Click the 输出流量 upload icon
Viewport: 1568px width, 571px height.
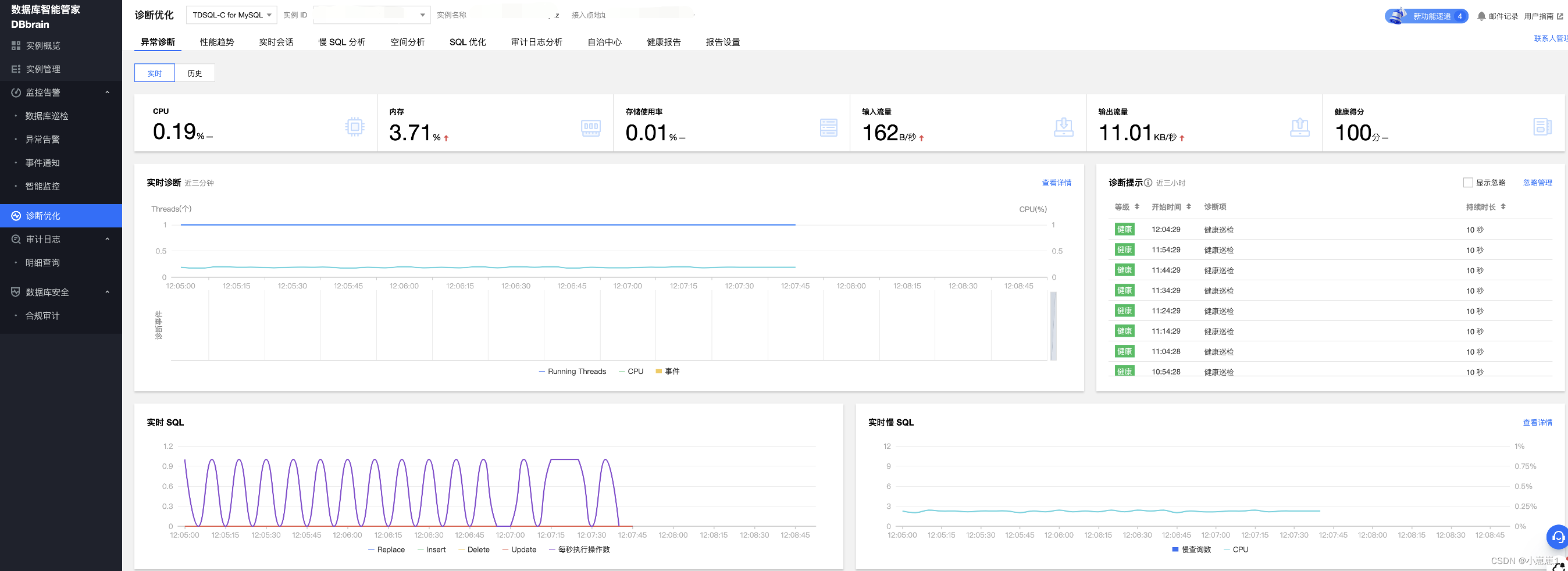tap(1299, 127)
